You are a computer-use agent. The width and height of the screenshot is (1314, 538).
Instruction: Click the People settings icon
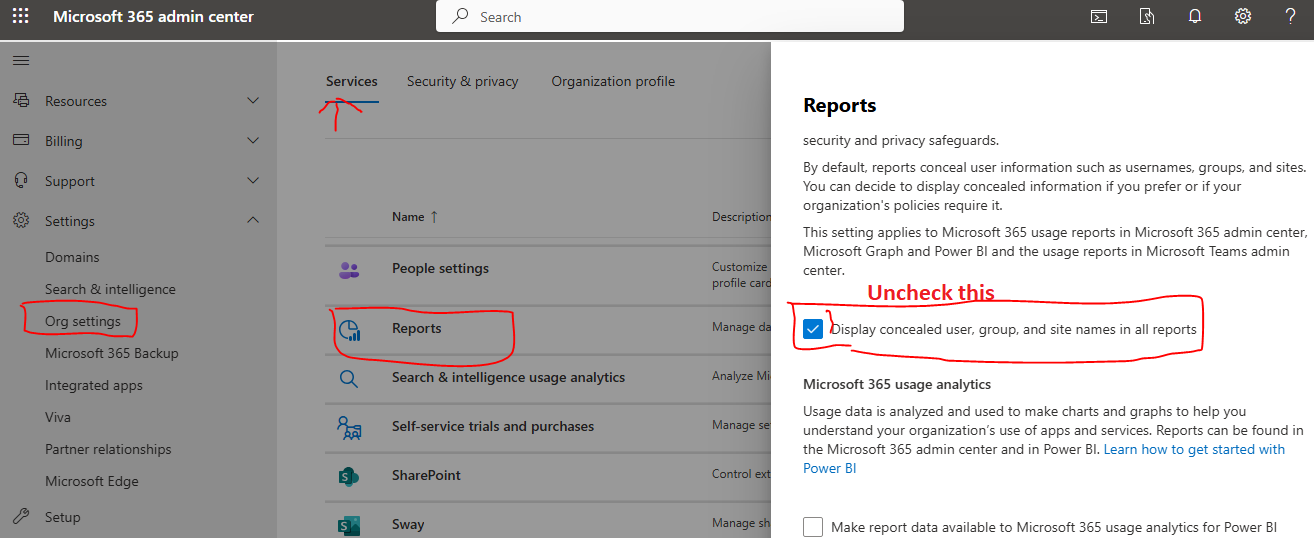(x=348, y=269)
